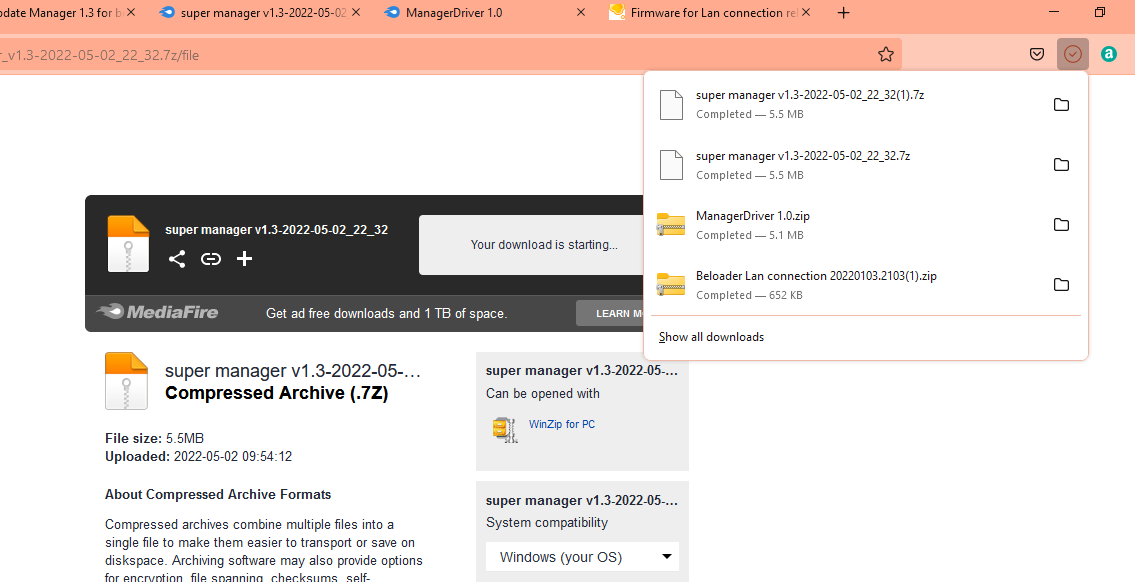This screenshot has height=582, width=1135.
Task: Click the Save to Pocket toolbar icon
Action: [x=1037, y=53]
